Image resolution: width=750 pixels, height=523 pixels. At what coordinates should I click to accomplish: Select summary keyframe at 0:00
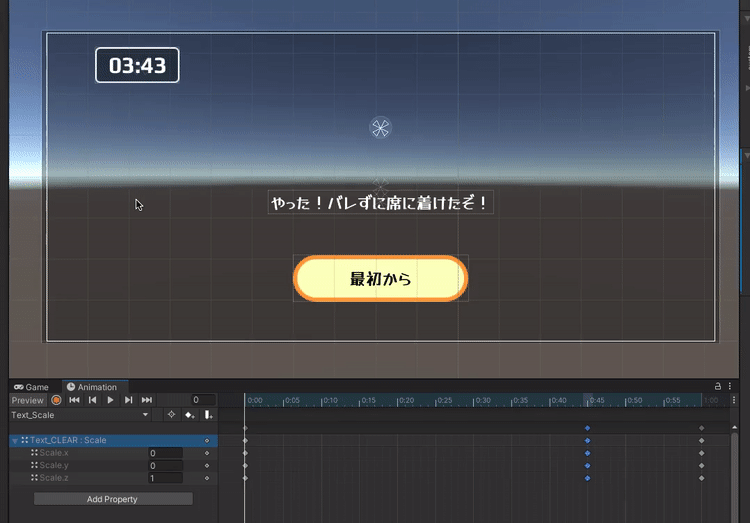coord(245,428)
